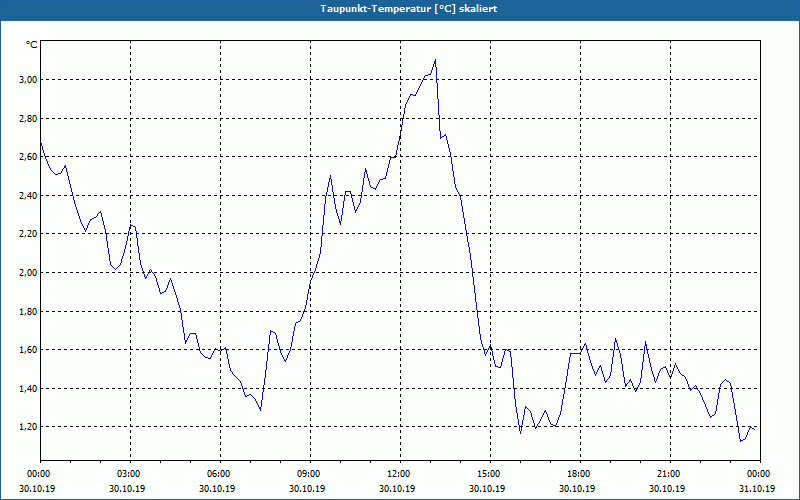Select the 2,80 y-axis label
The height and width of the screenshot is (500, 800).
[29, 118]
